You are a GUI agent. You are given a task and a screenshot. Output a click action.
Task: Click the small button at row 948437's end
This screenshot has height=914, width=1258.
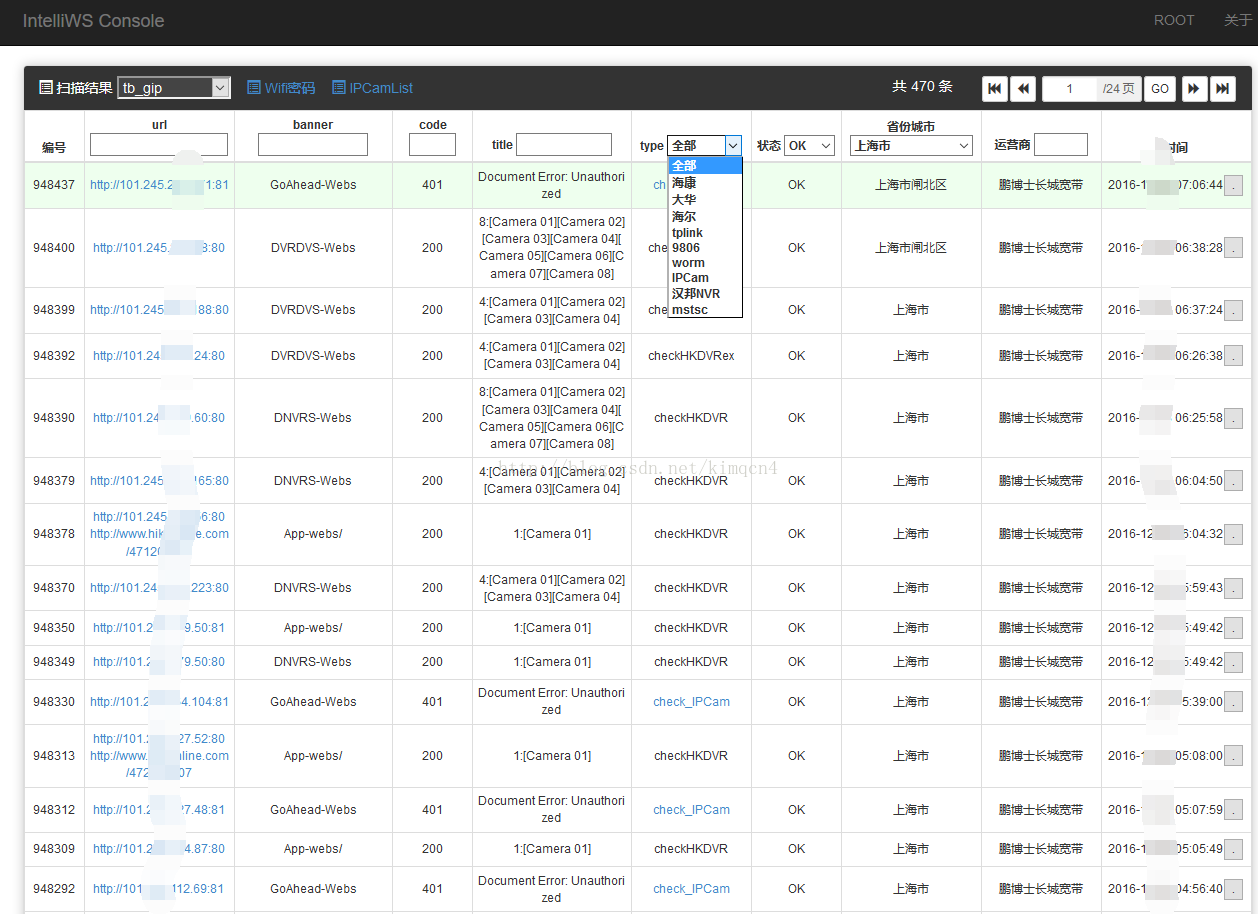click(x=1233, y=186)
